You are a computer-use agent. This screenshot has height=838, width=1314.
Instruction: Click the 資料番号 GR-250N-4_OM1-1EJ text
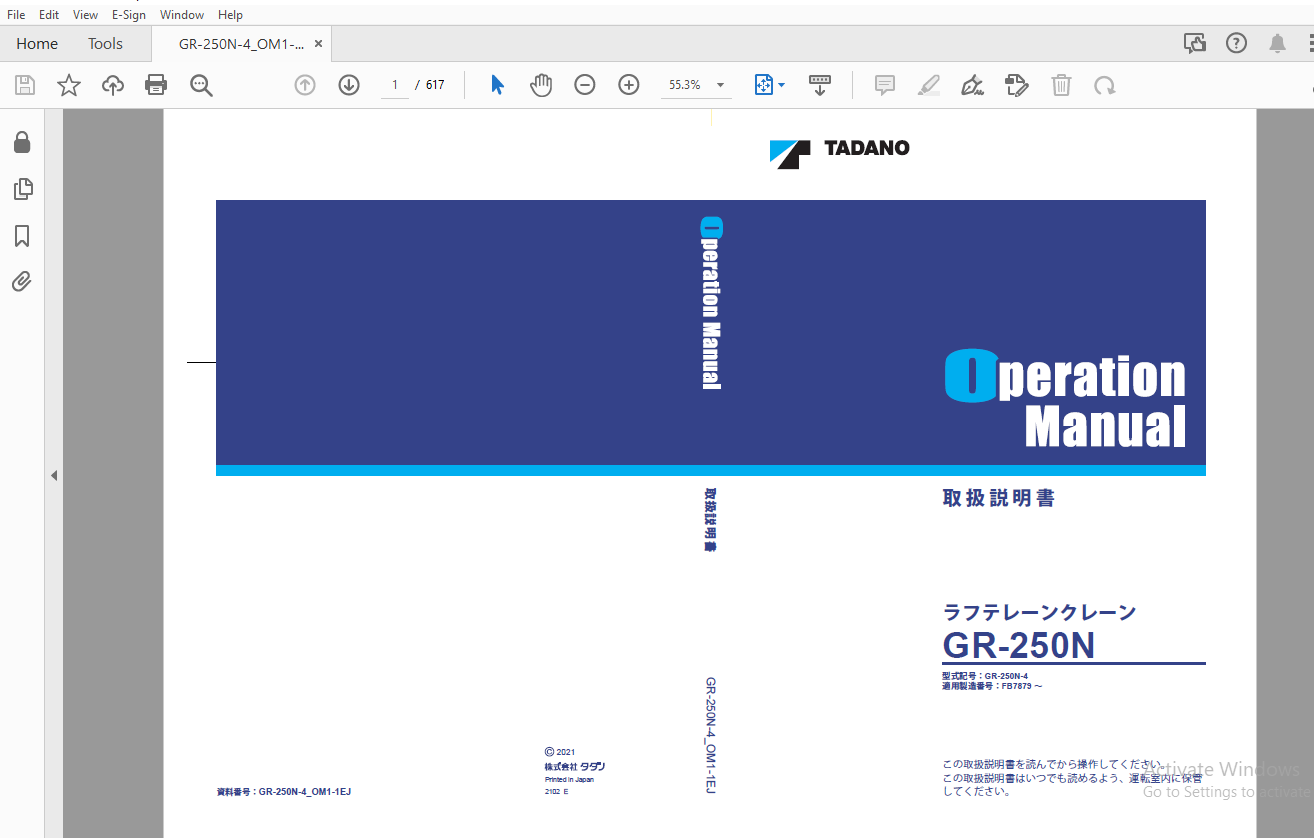click(x=284, y=792)
